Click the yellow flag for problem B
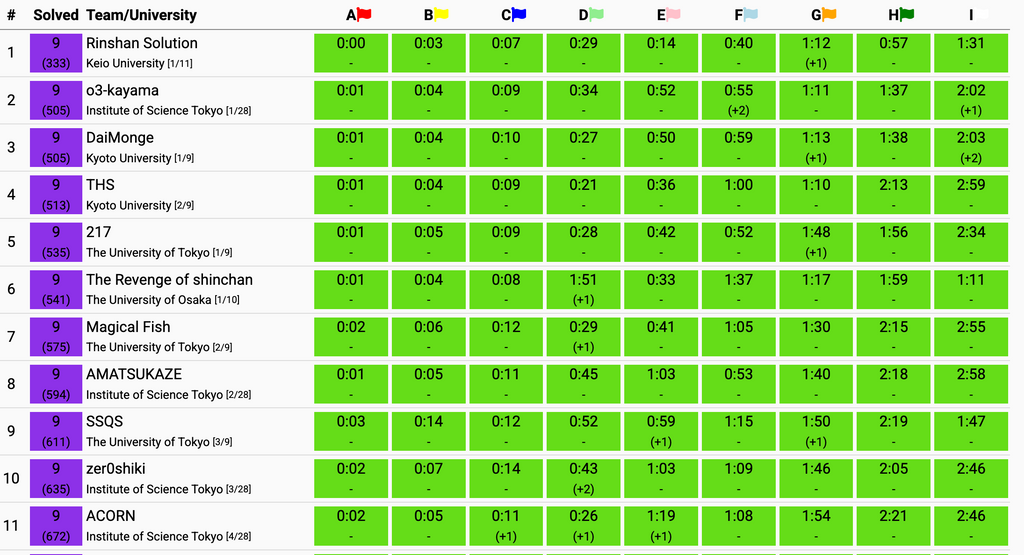 point(442,14)
